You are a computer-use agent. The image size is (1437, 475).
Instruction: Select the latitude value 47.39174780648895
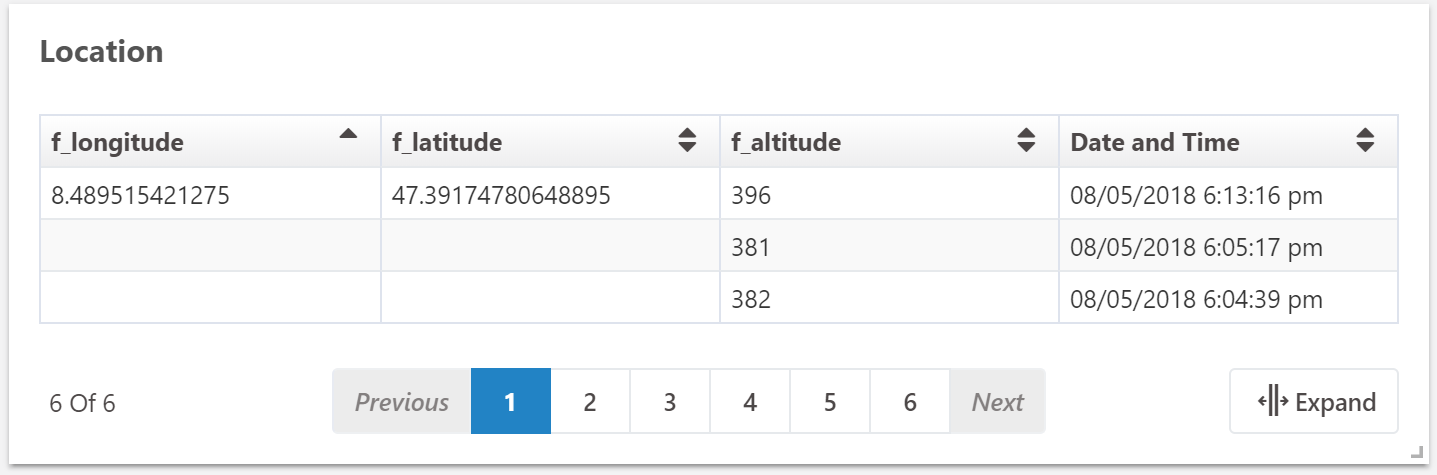501,196
